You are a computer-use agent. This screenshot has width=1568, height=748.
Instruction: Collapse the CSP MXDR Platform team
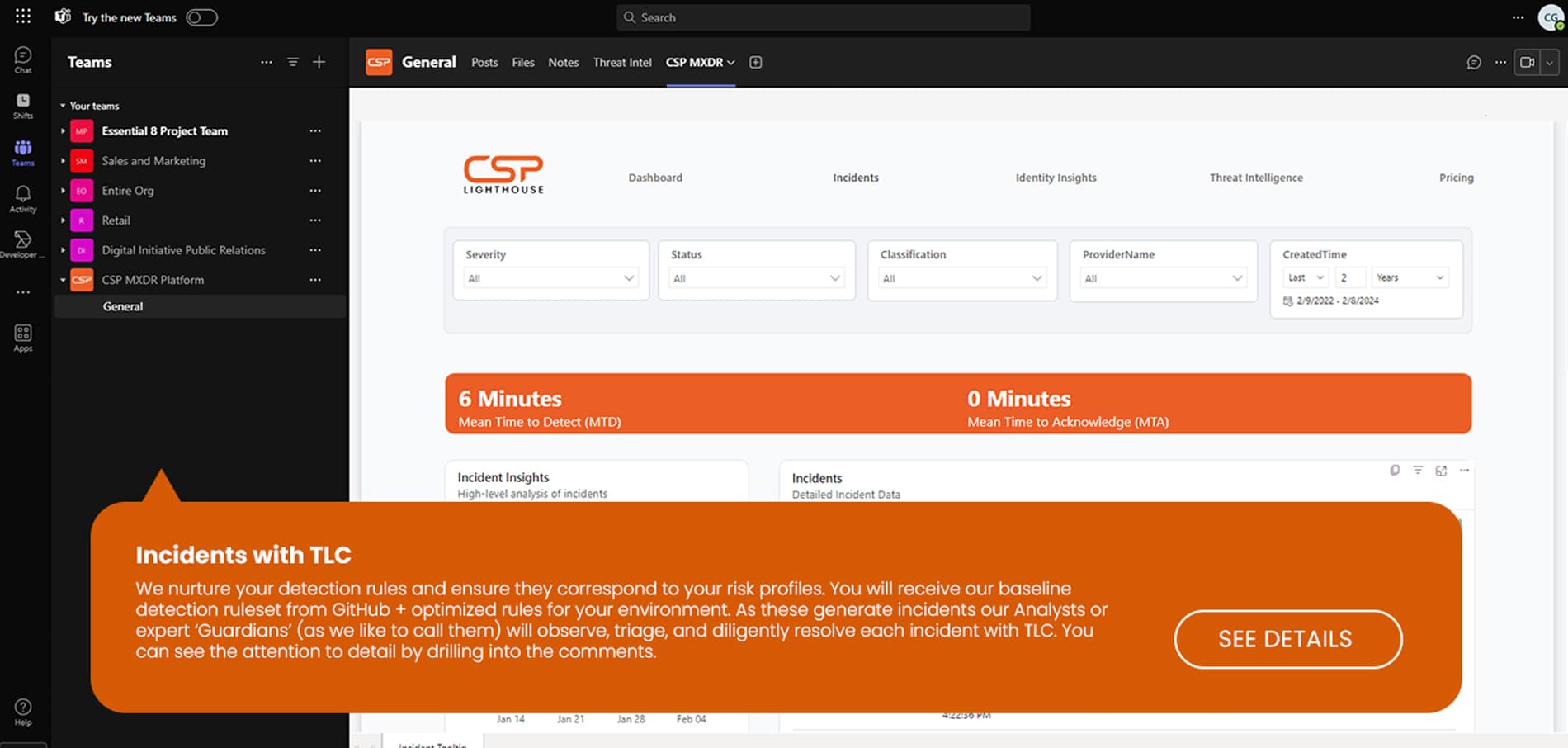(63, 280)
